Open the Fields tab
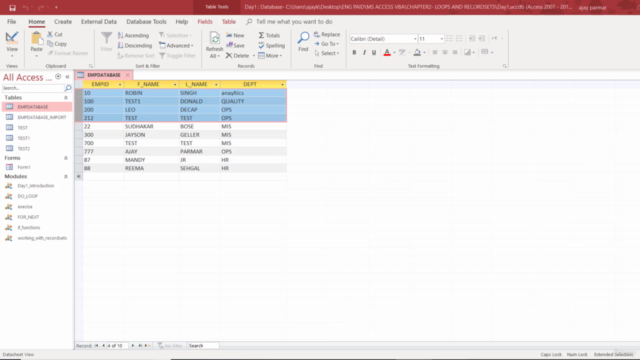Viewport: 640px width, 360px height. pyautogui.click(x=205, y=22)
